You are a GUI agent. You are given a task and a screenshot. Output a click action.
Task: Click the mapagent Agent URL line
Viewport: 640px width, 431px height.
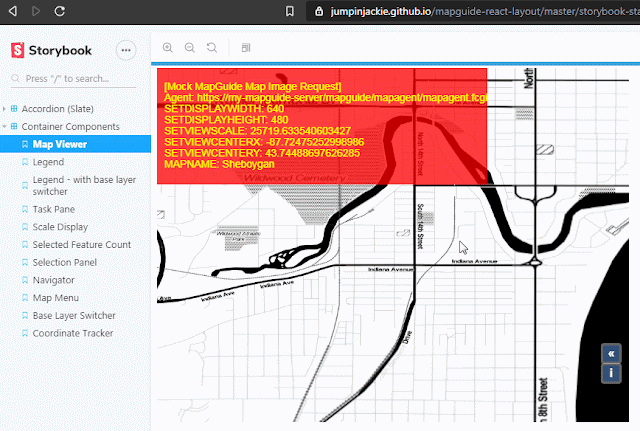[325, 98]
